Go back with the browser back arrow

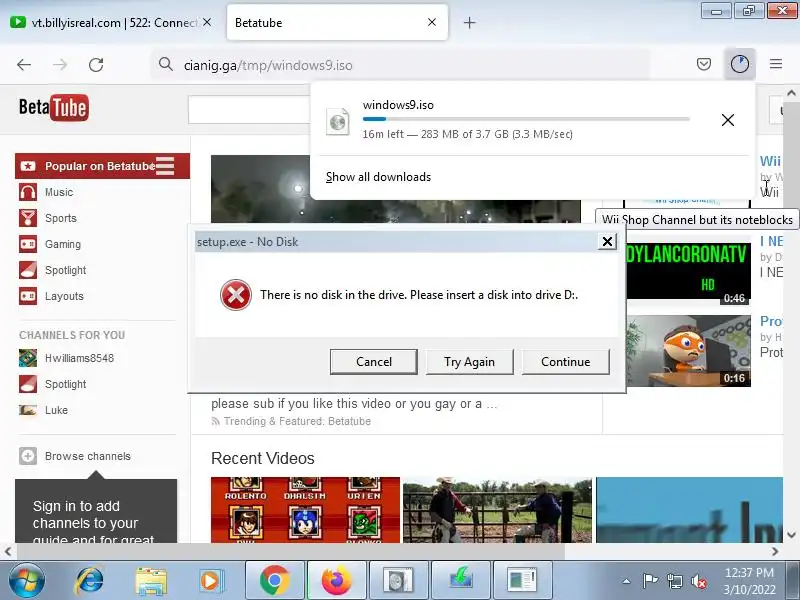(x=24, y=65)
